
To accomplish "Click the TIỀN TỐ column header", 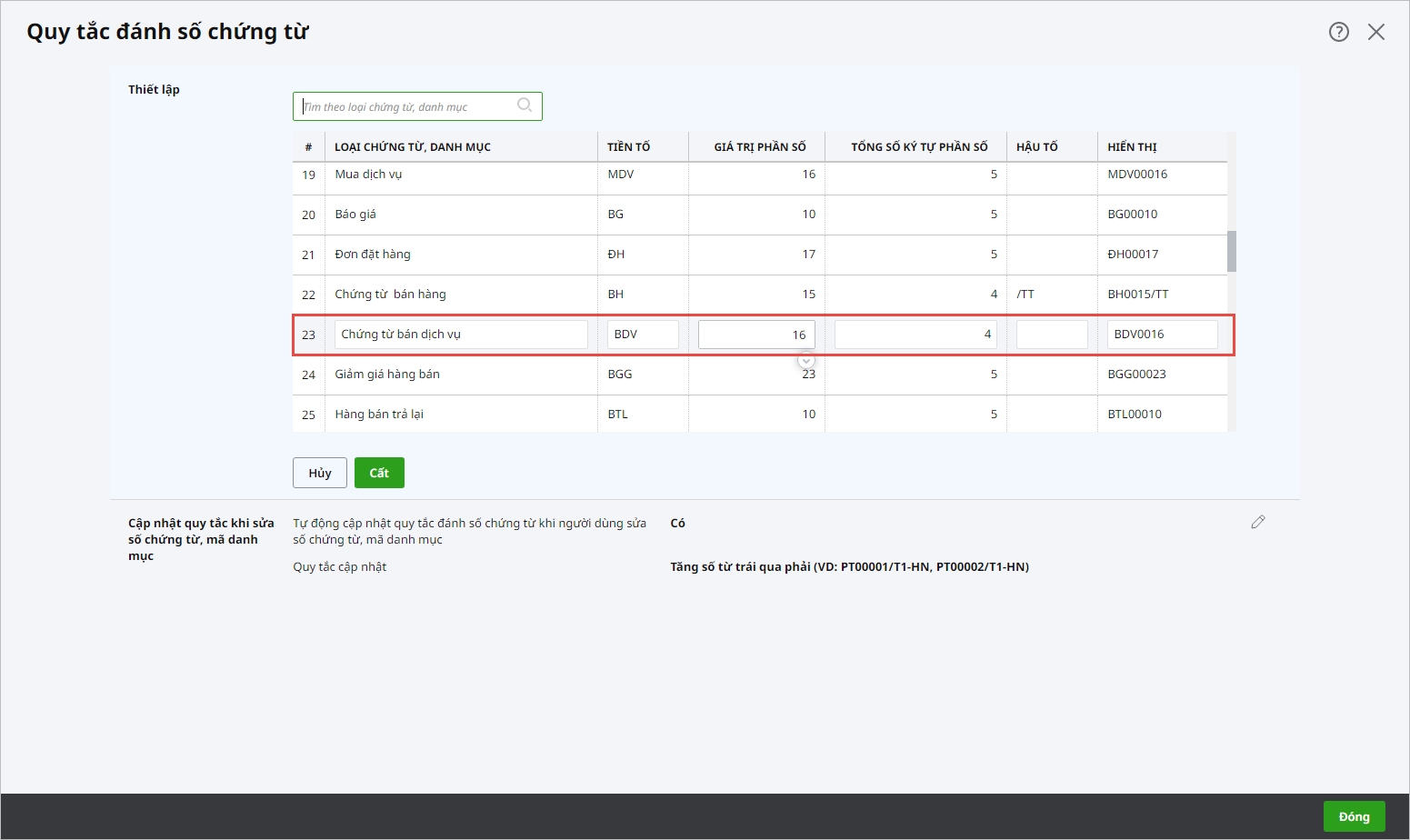I will coord(629,146).
